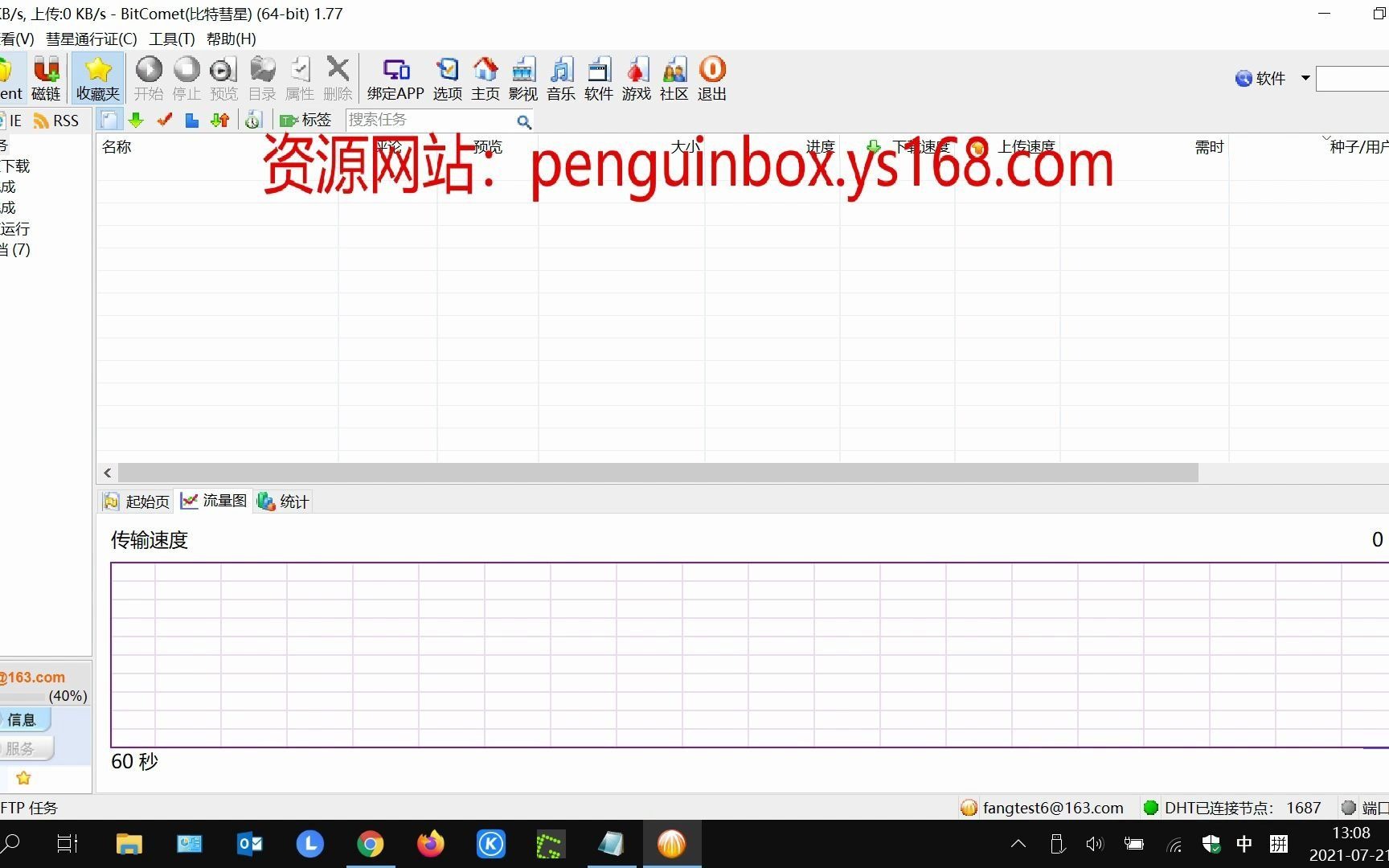
Task: Click the @163.com account link
Action: click(x=33, y=678)
